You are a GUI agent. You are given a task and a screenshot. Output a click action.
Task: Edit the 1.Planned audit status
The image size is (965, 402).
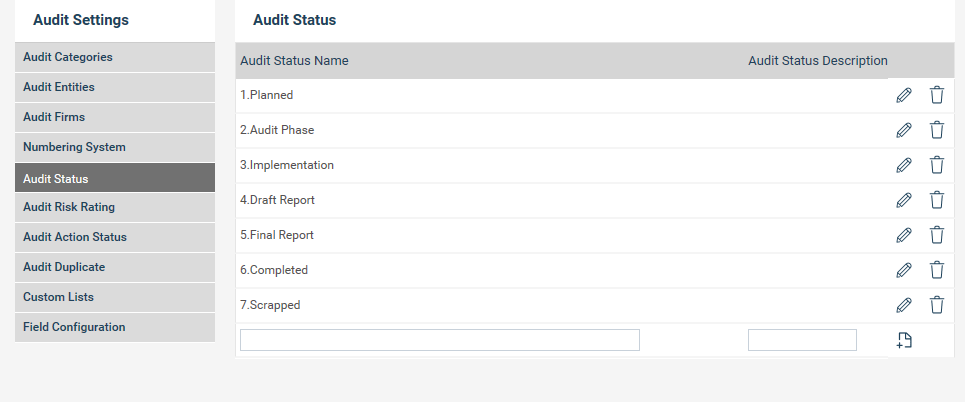click(x=904, y=95)
